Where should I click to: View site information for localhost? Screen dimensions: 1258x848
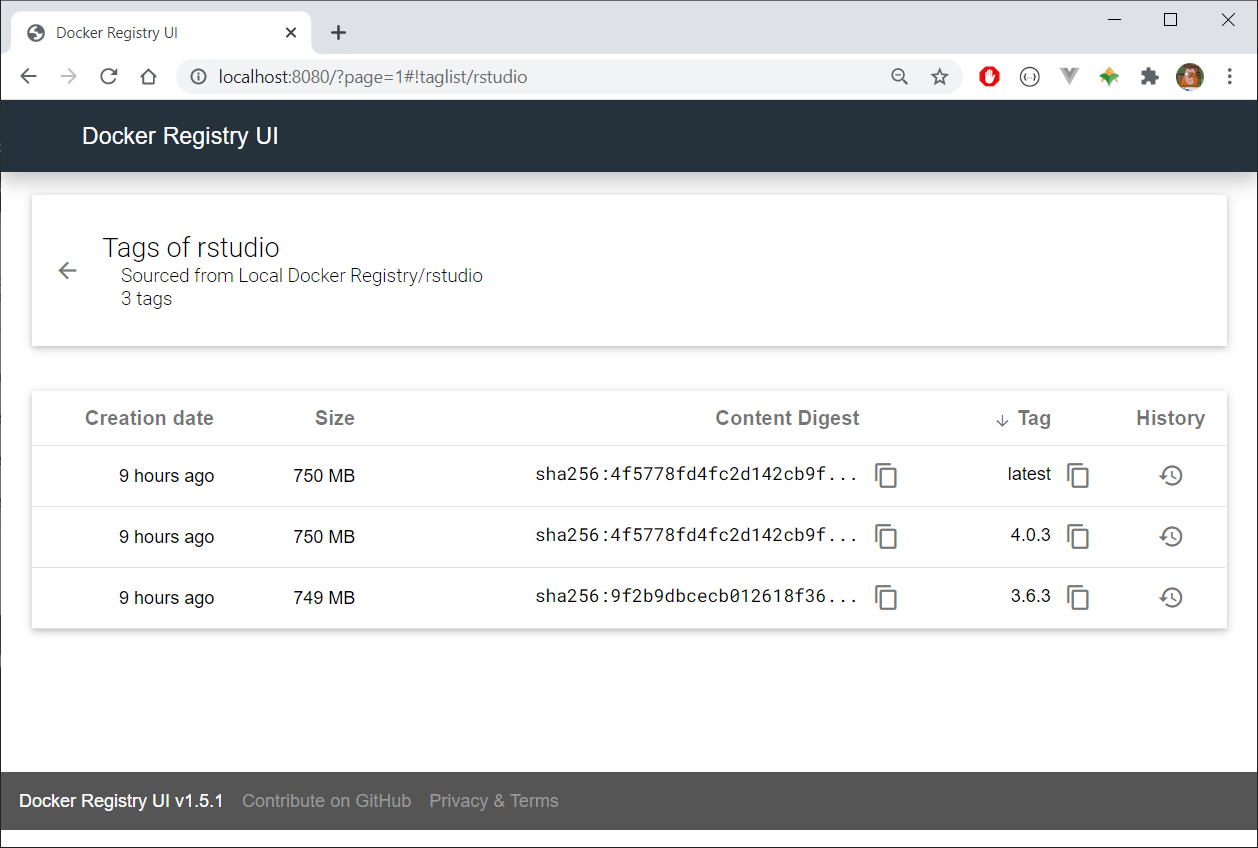click(x=198, y=77)
